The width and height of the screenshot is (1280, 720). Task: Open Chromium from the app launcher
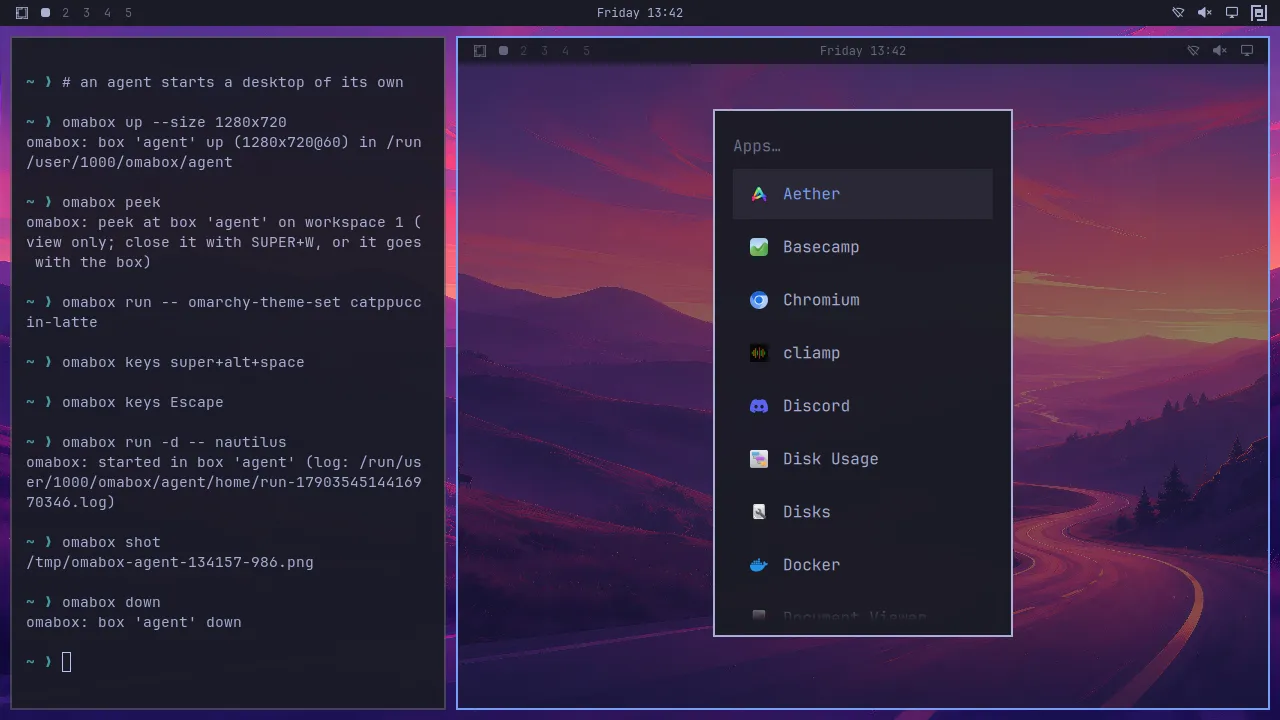pos(863,300)
